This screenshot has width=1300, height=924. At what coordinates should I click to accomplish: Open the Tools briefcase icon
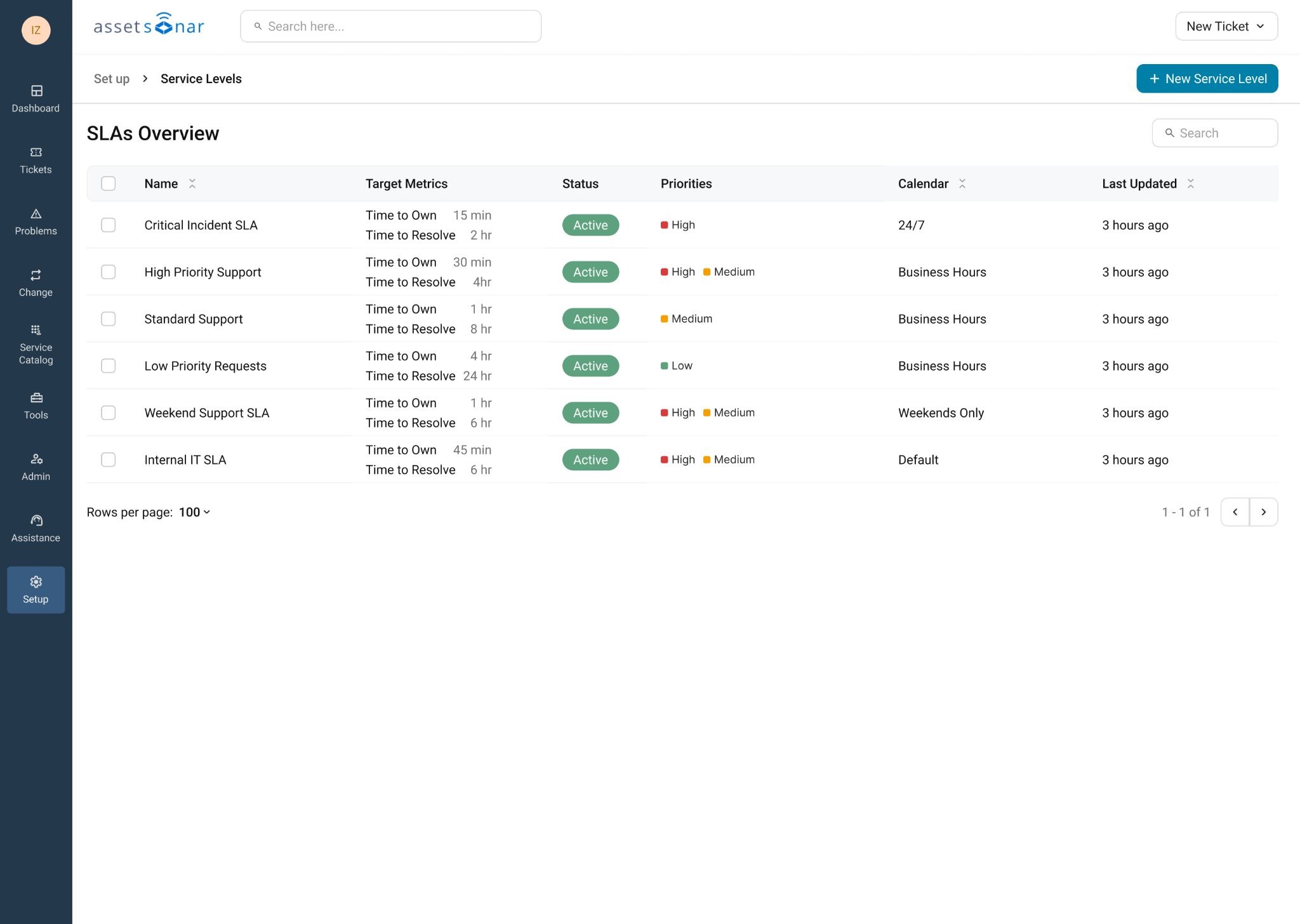(x=36, y=398)
